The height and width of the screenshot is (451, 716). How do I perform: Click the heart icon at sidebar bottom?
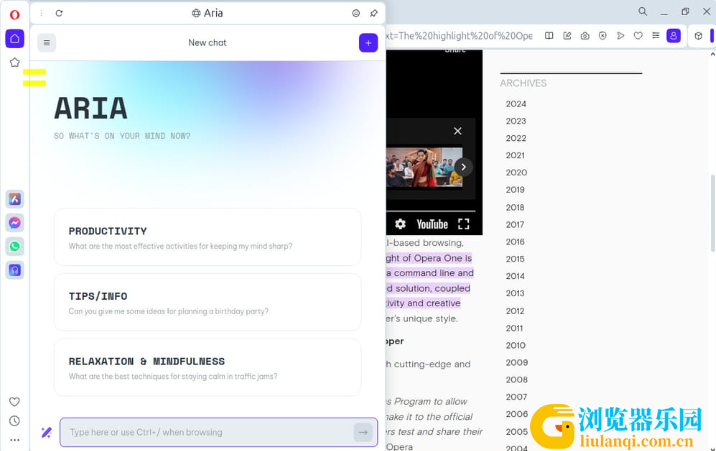coord(15,402)
